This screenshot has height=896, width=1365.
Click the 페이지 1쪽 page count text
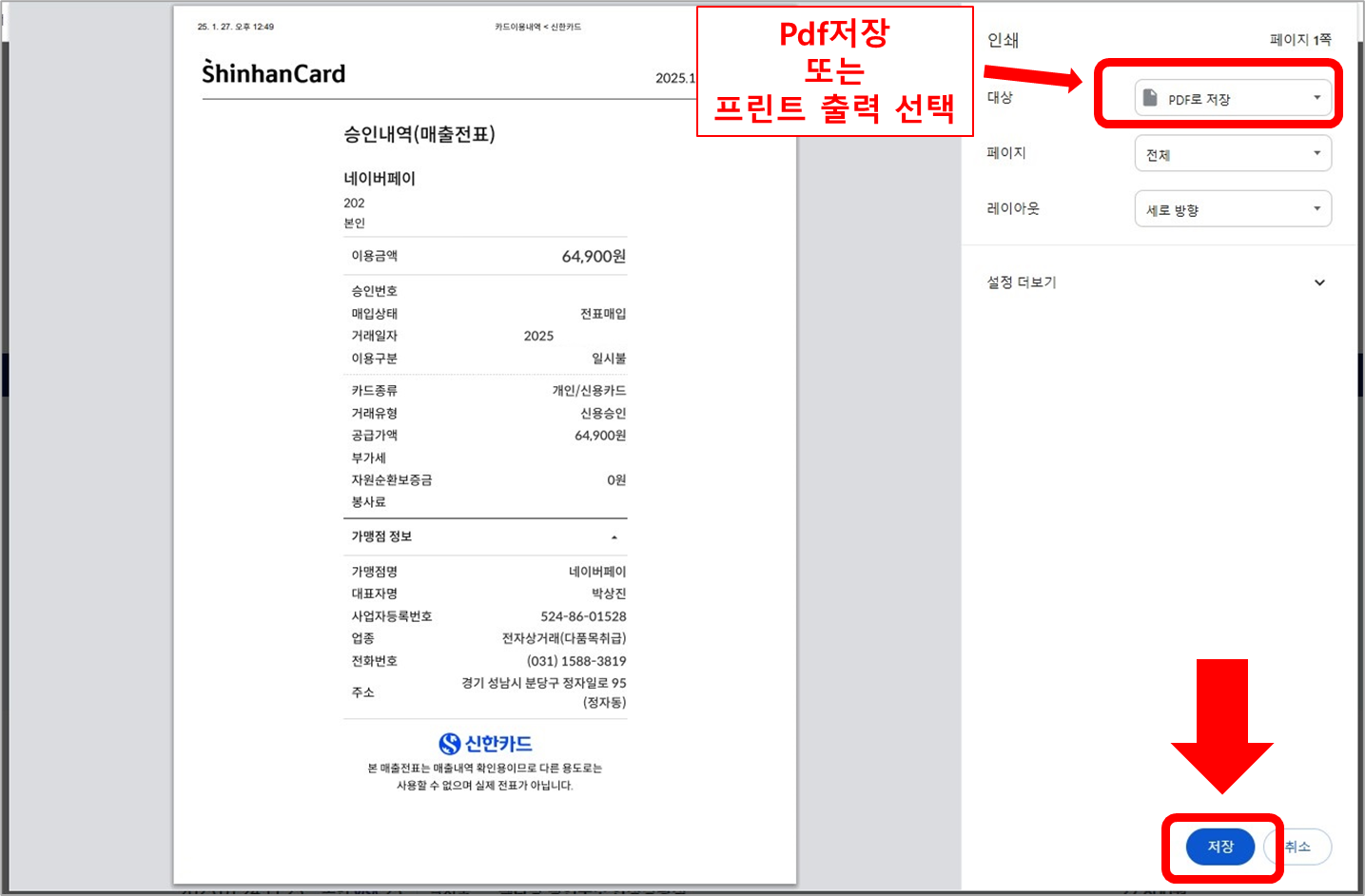1300,39
